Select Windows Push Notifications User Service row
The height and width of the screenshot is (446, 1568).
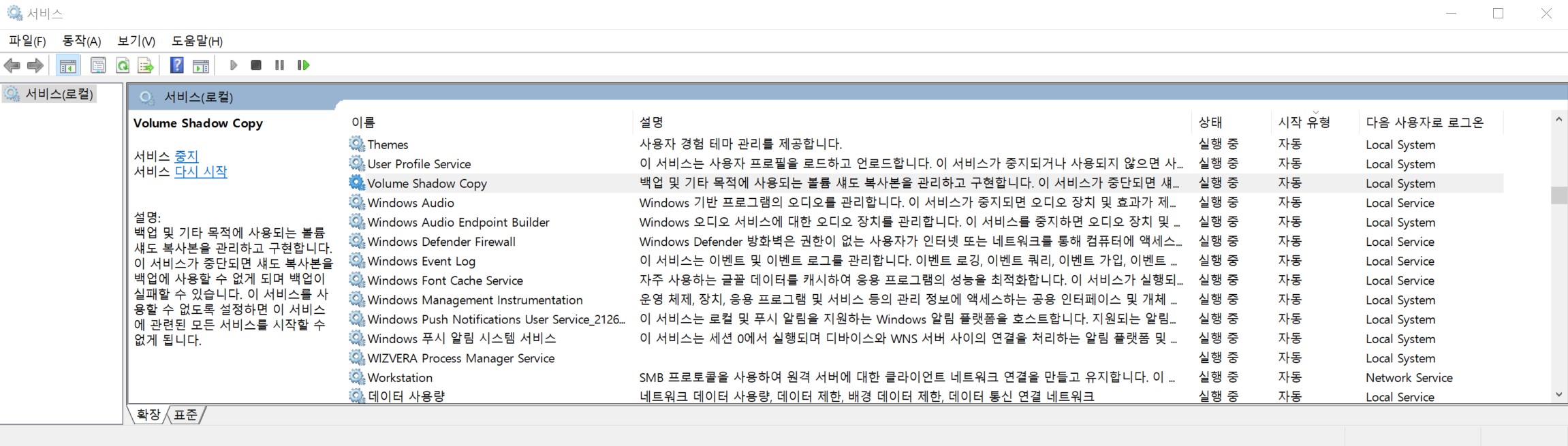pyautogui.click(x=925, y=319)
